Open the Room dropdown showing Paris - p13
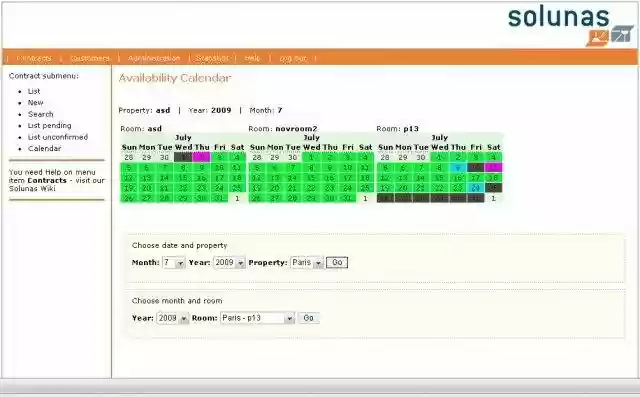Image resolution: width=640 pixels, height=397 pixels. pyautogui.click(x=258, y=318)
